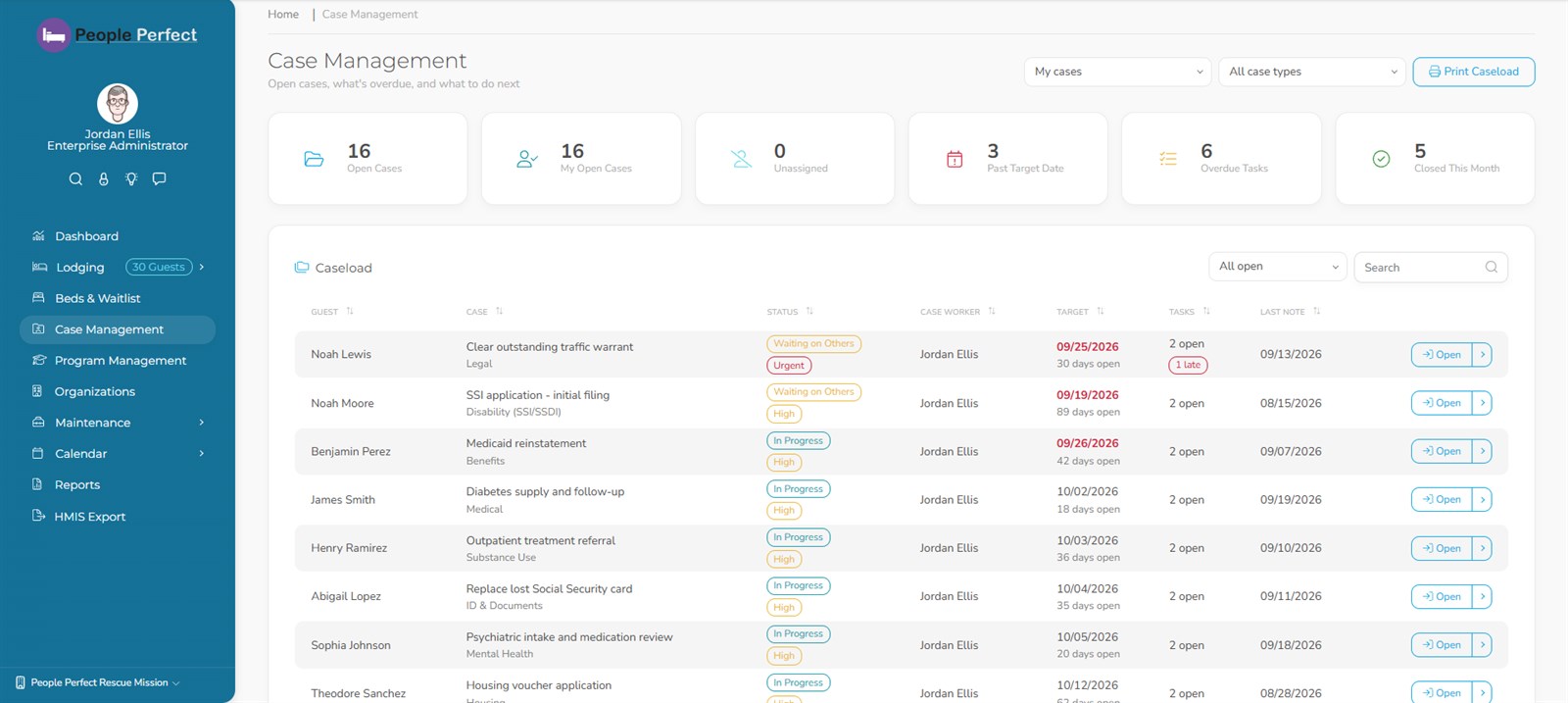Viewport: 1568px width, 703px height.
Task: Open the All open status filter dropdown
Action: click(x=1279, y=267)
